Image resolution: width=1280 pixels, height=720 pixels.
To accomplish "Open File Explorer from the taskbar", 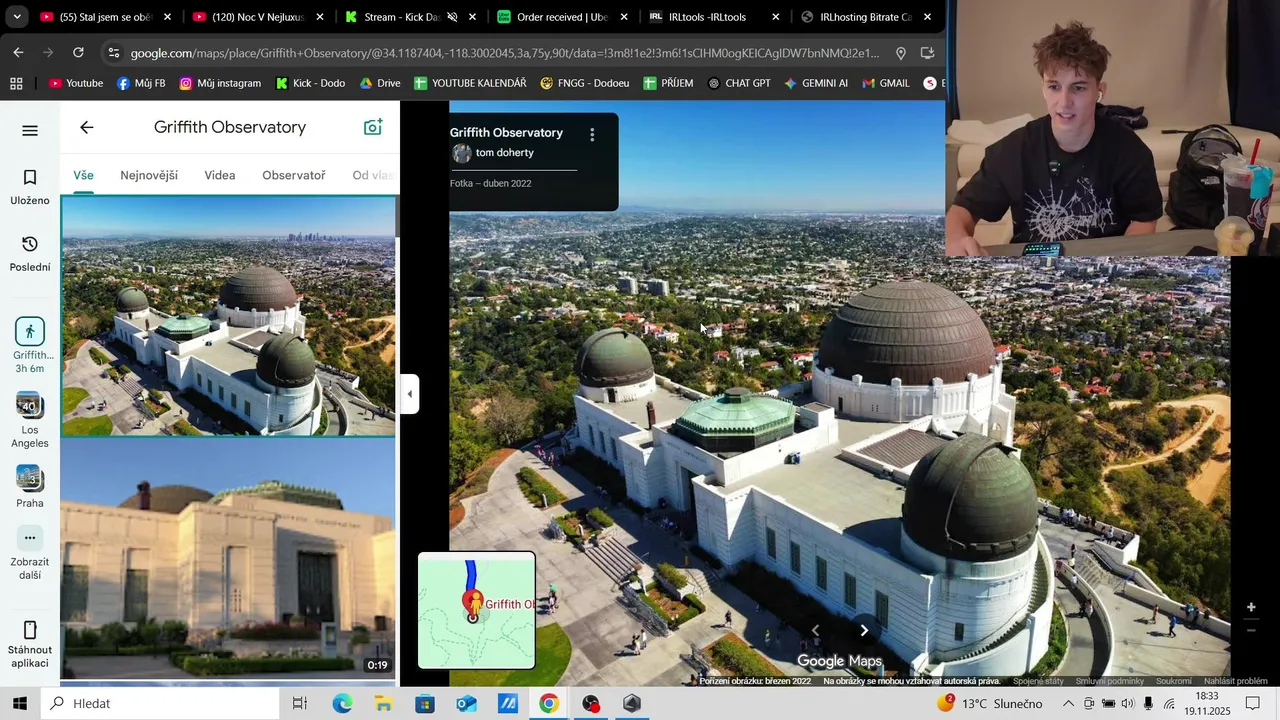I will click(384, 703).
